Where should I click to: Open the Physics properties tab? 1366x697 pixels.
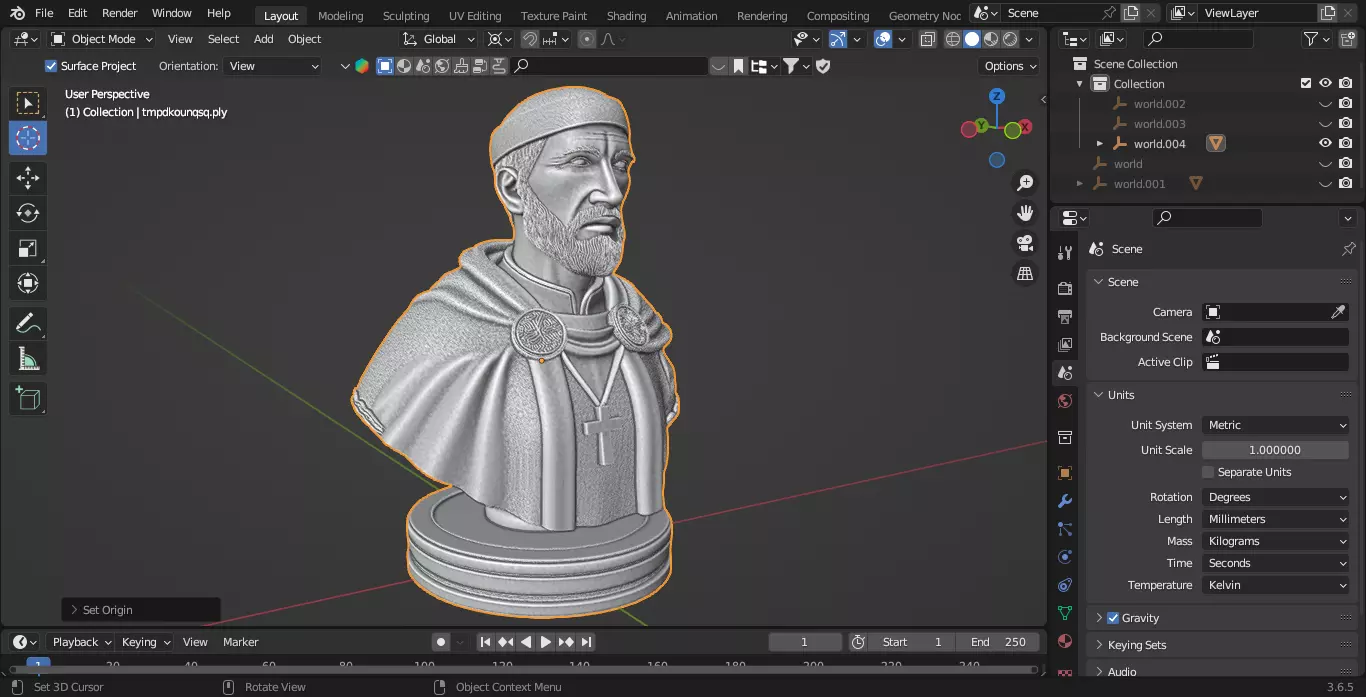coord(1065,557)
